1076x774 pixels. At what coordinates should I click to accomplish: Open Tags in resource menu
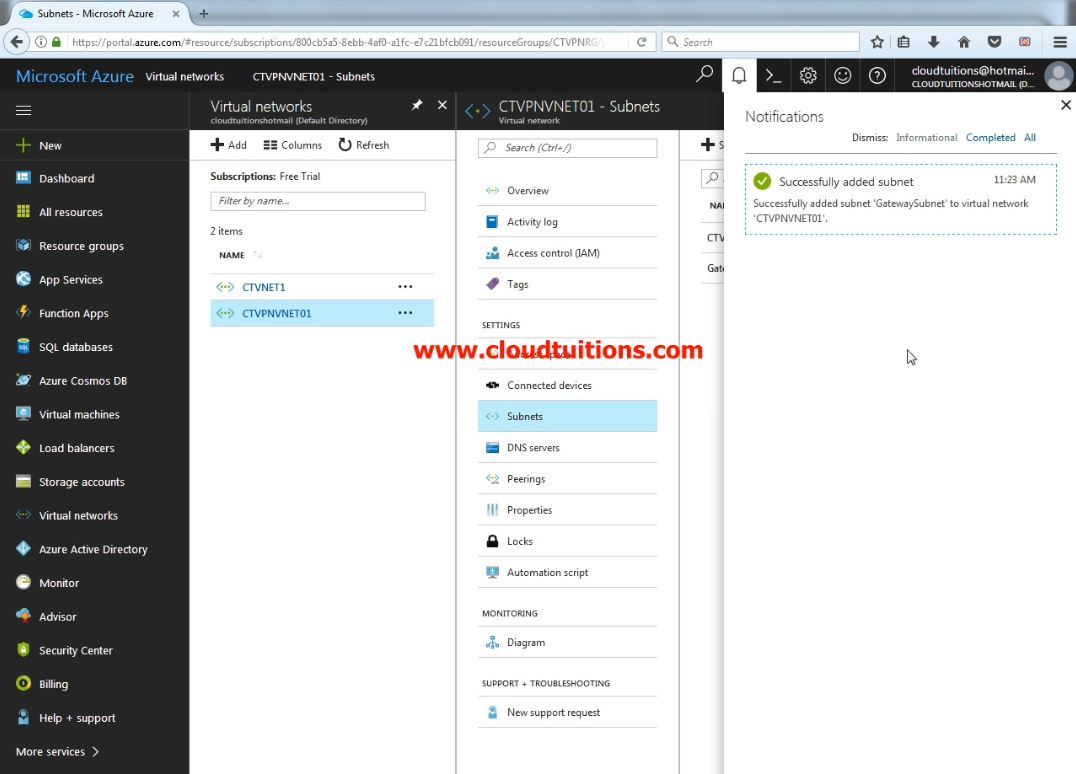568,284
